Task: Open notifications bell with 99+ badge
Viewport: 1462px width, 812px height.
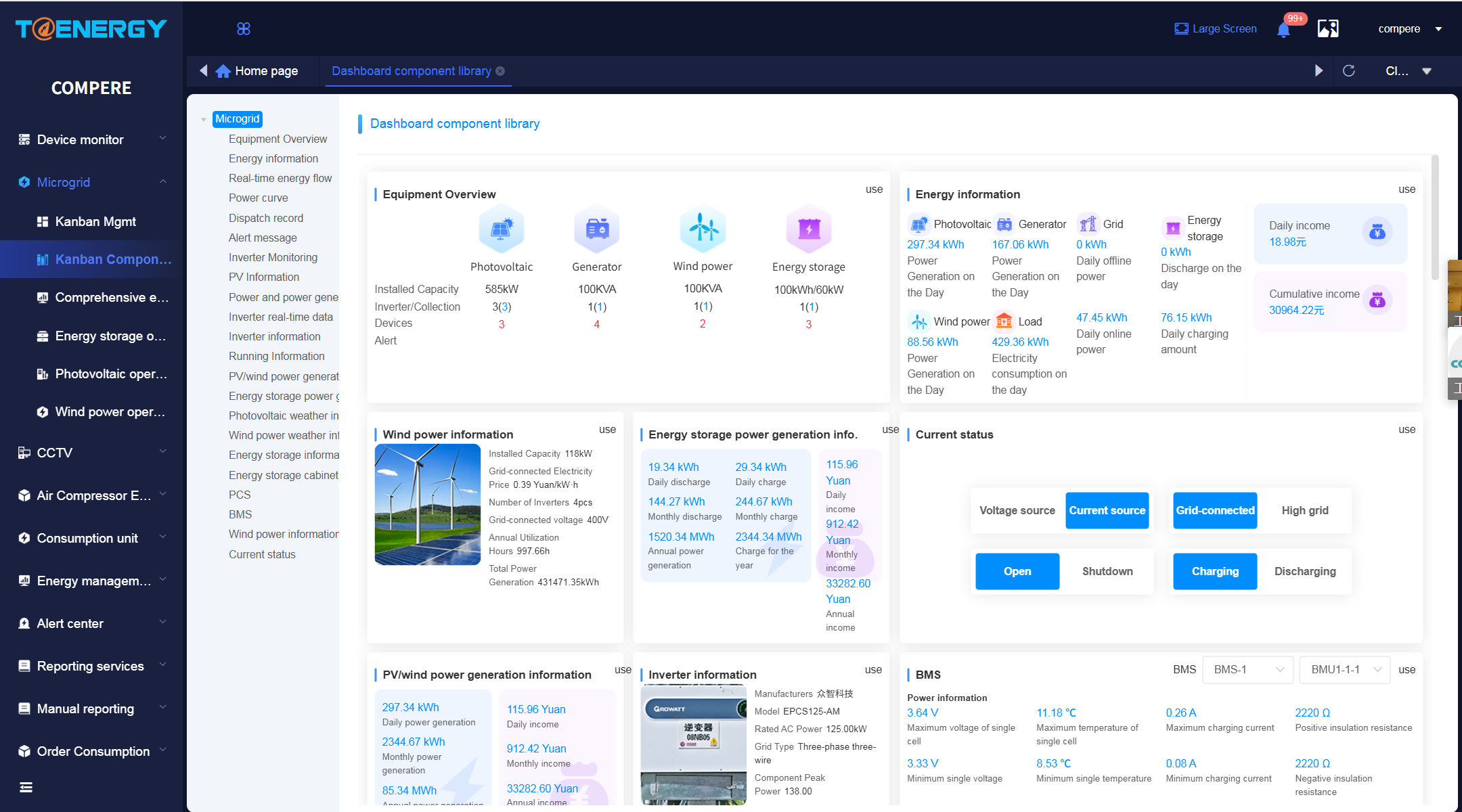Action: pyautogui.click(x=1283, y=29)
